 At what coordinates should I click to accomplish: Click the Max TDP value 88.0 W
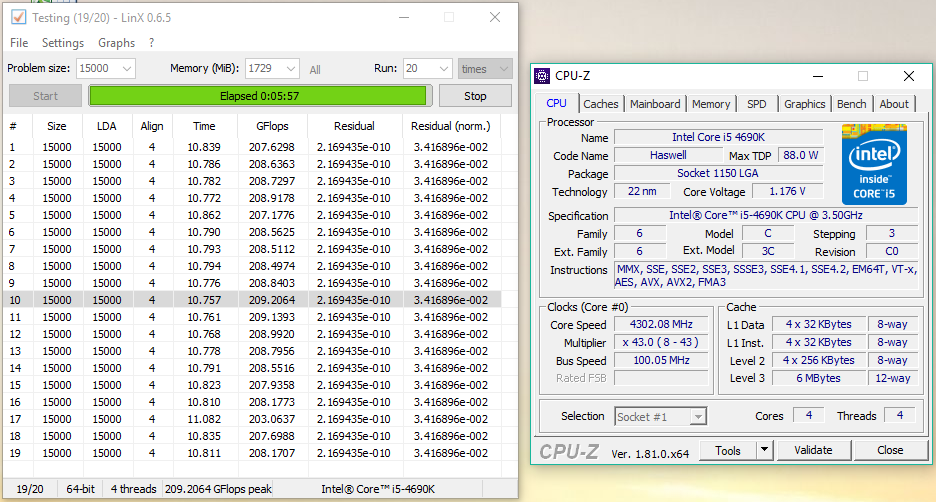800,155
